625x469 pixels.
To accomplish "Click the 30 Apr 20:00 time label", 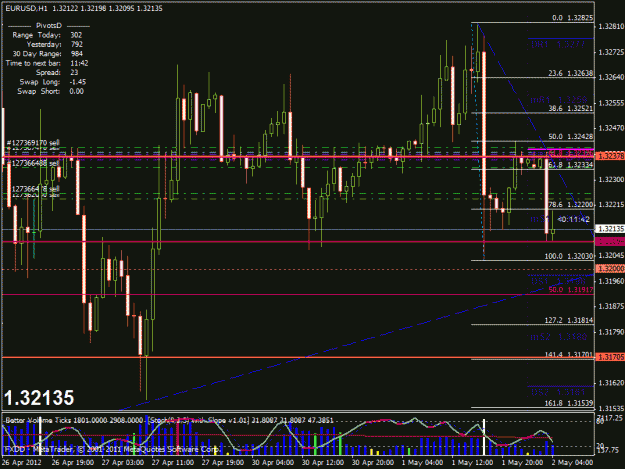I will click(x=373, y=463).
